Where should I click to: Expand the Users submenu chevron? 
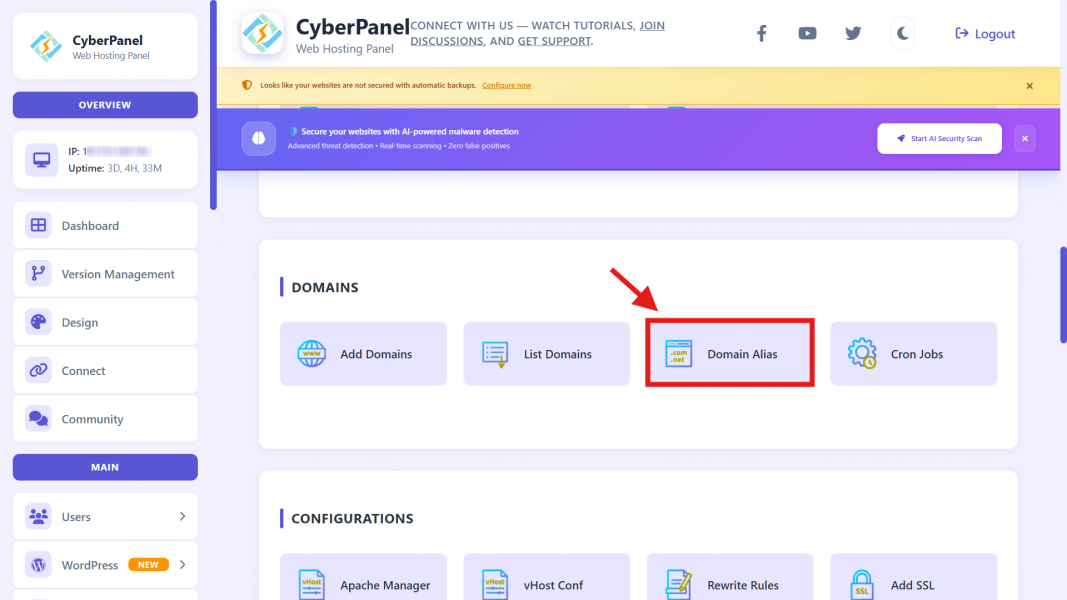coord(182,516)
